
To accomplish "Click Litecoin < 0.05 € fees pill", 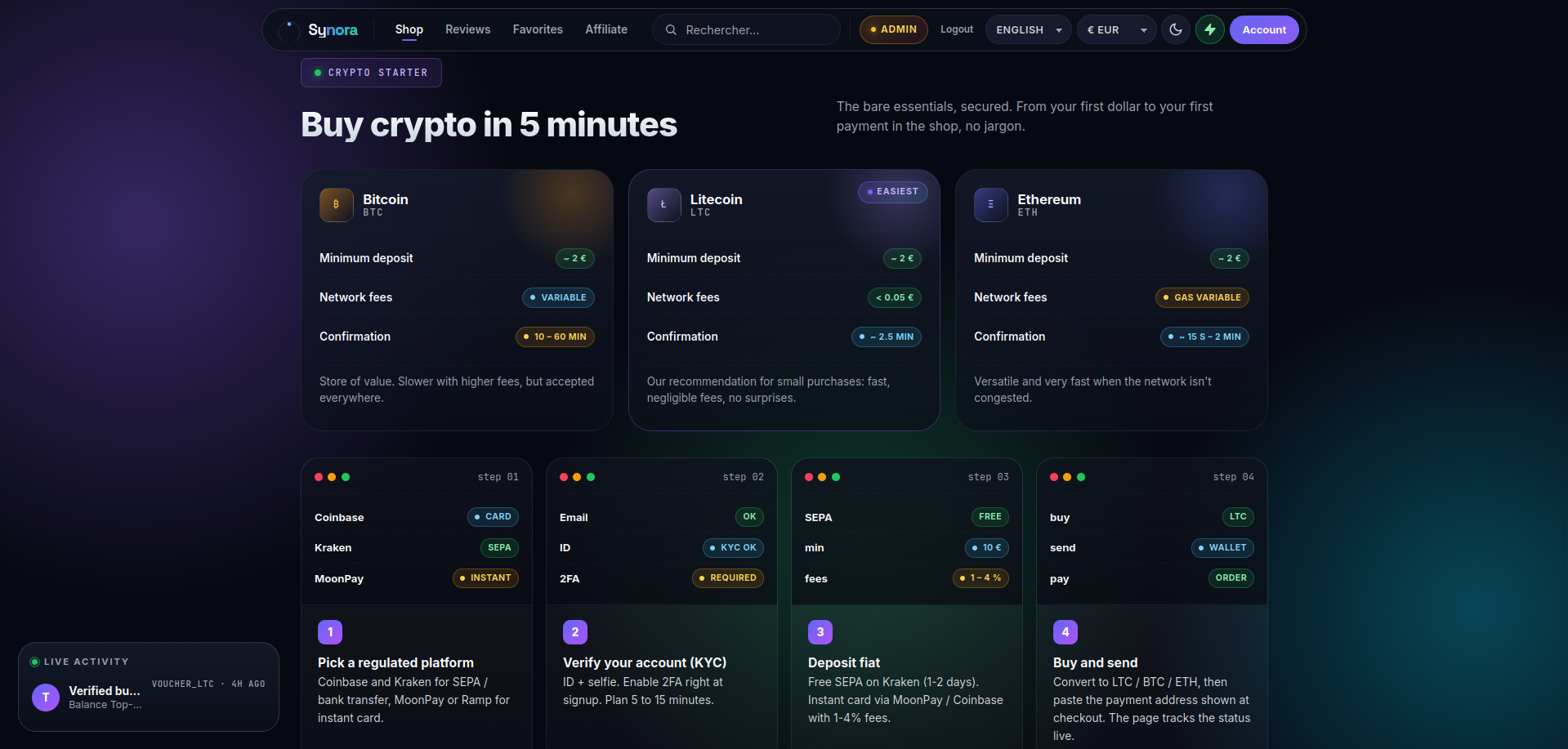I will [895, 297].
